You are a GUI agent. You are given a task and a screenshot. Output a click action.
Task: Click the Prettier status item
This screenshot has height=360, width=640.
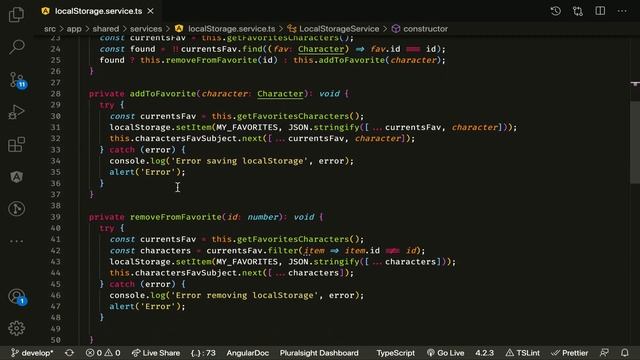569,353
